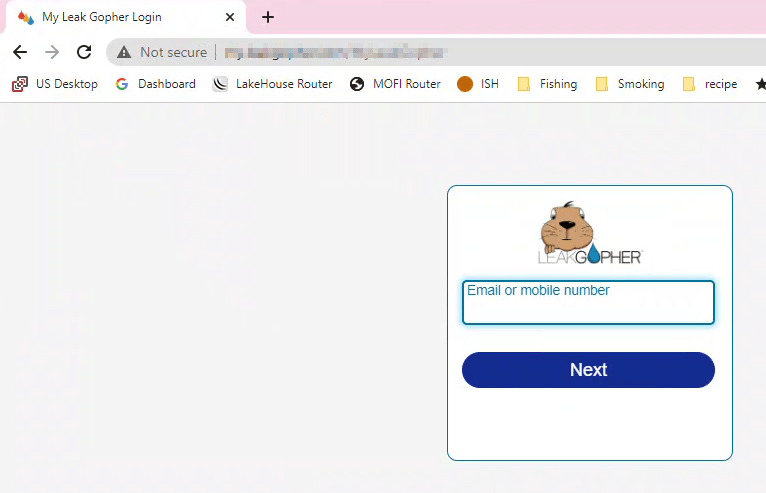Open the ISH bookmark
Screen dimensions: 766x493
478,84
